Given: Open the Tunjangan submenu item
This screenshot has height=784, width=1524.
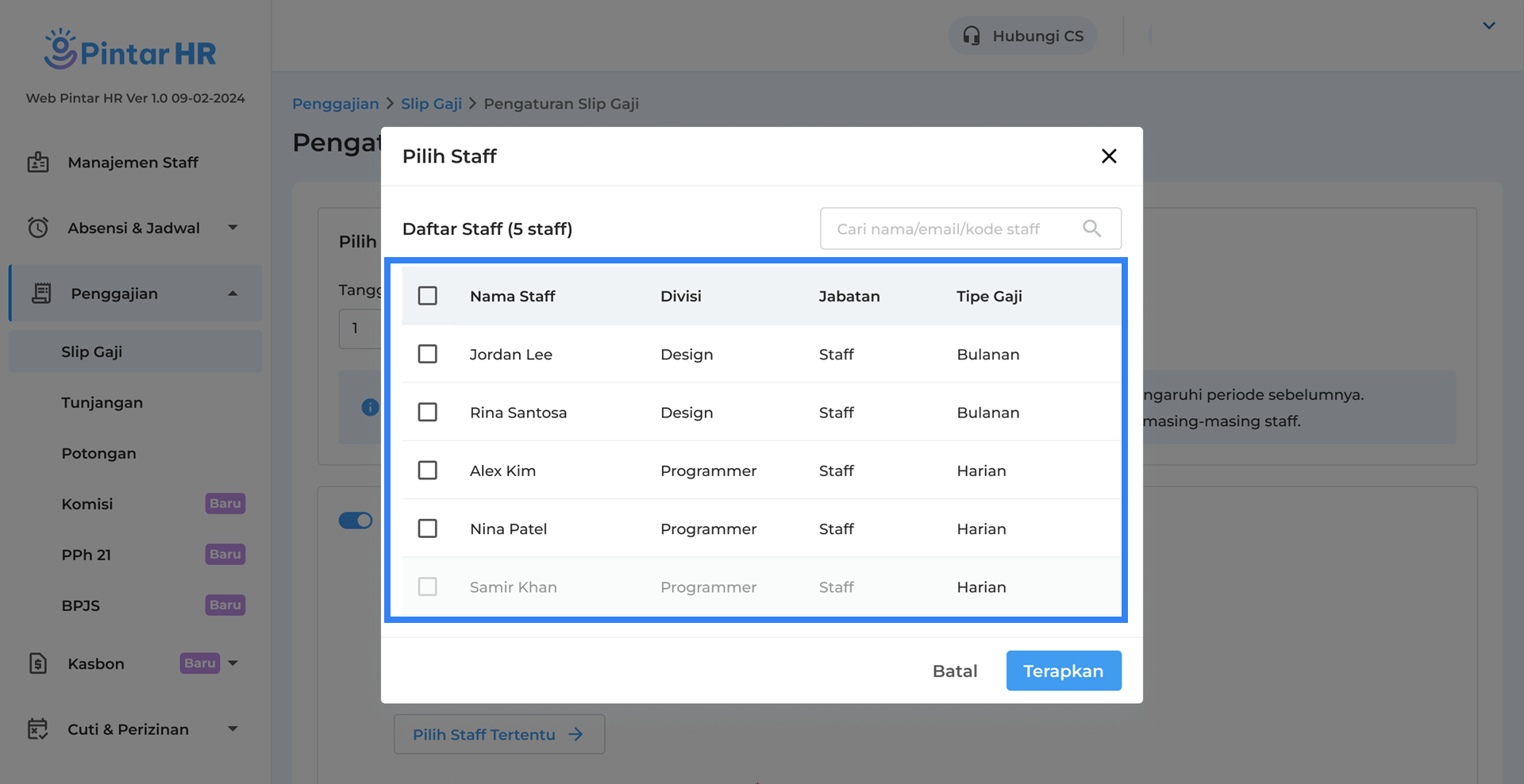Looking at the screenshot, I should tap(102, 402).
